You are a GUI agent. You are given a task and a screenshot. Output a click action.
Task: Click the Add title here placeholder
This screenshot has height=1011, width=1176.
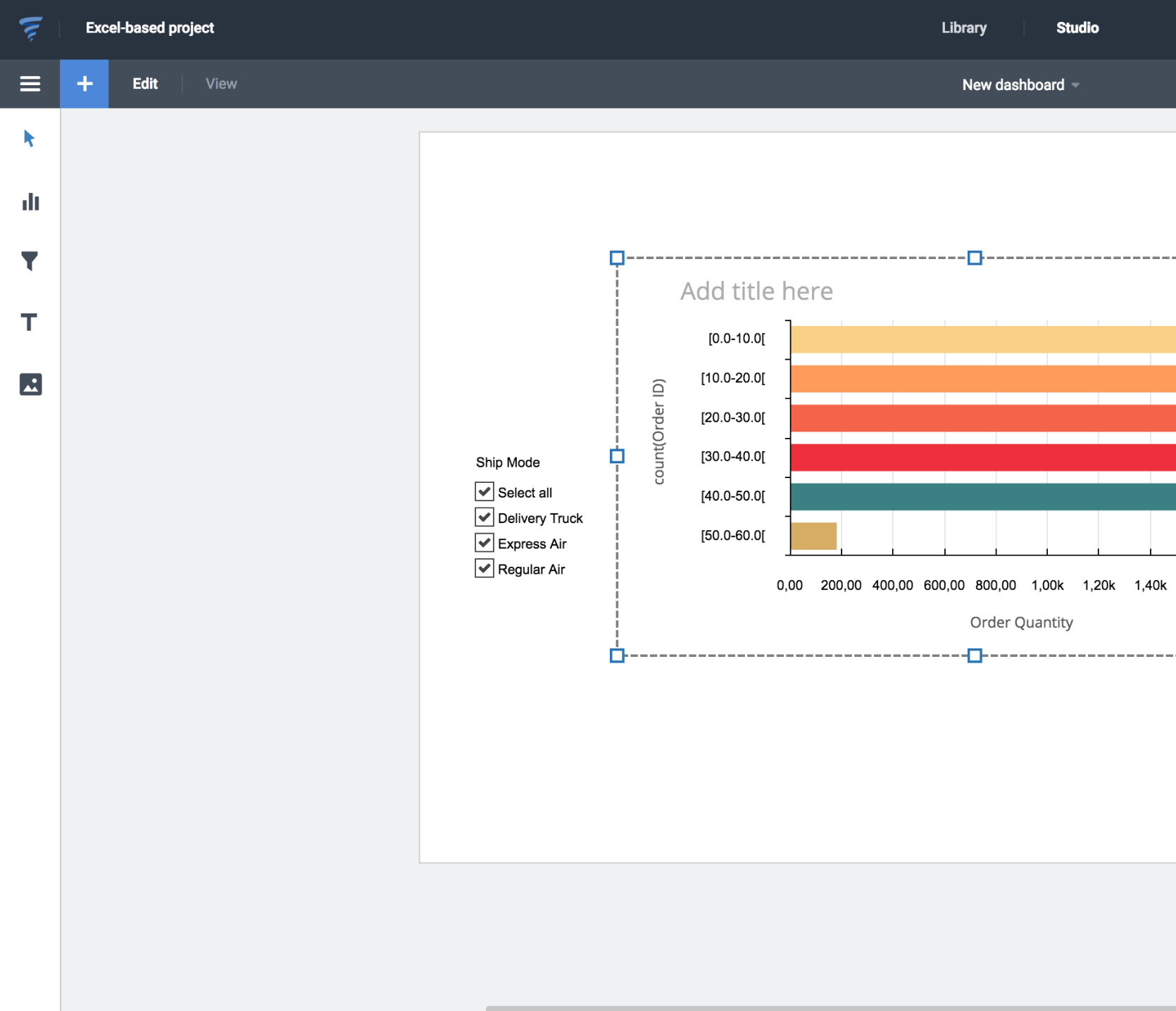coord(756,291)
